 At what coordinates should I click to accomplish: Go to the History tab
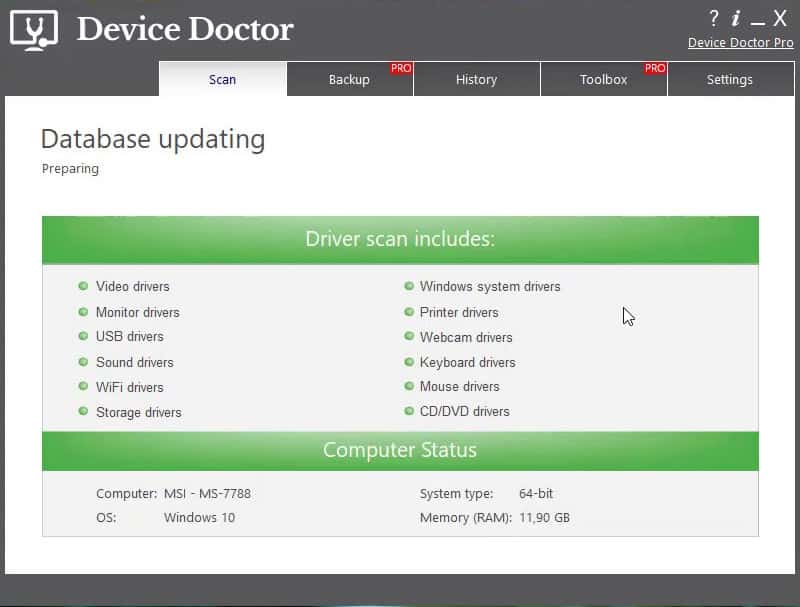[x=477, y=79]
